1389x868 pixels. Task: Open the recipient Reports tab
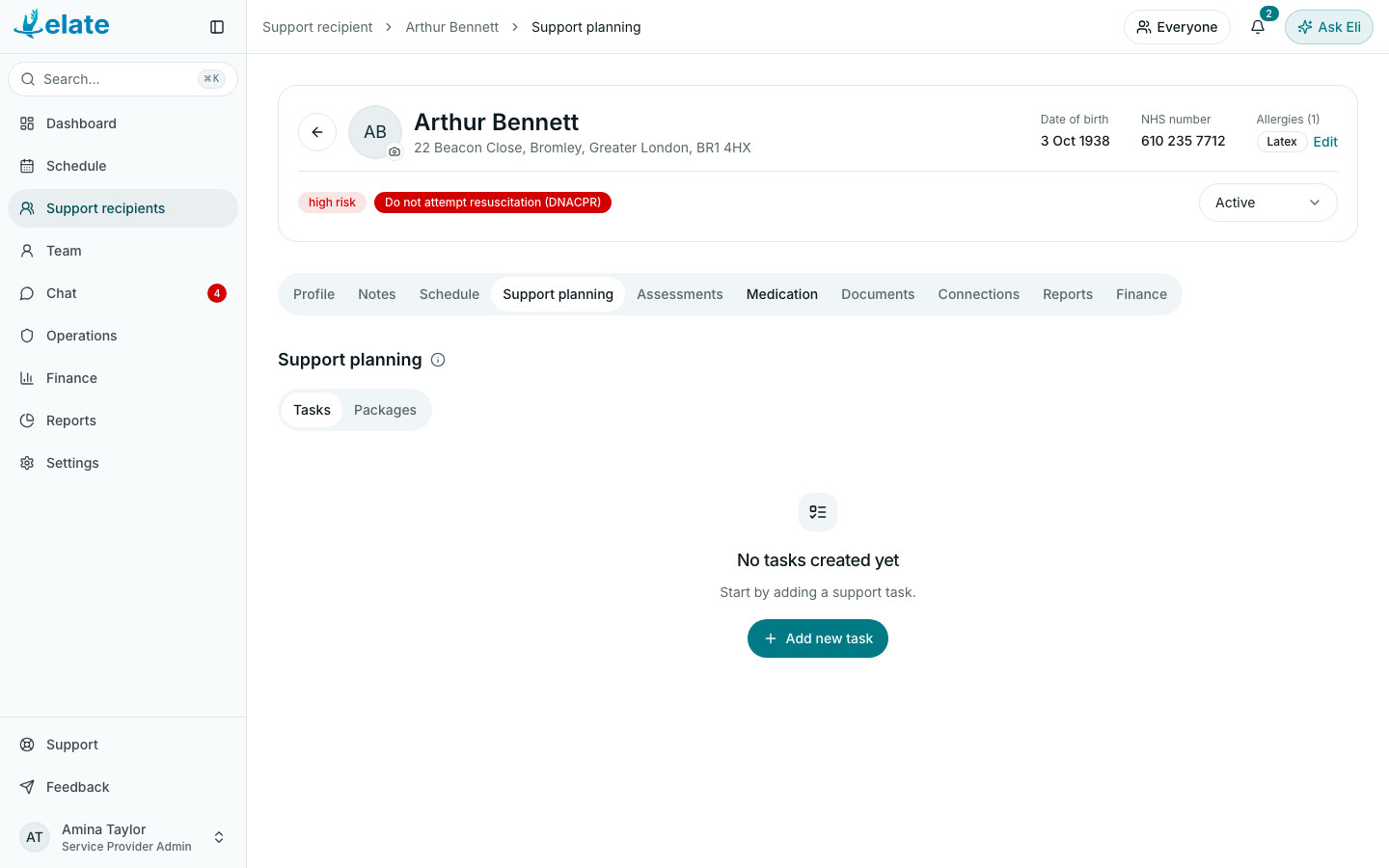pyautogui.click(x=1068, y=294)
